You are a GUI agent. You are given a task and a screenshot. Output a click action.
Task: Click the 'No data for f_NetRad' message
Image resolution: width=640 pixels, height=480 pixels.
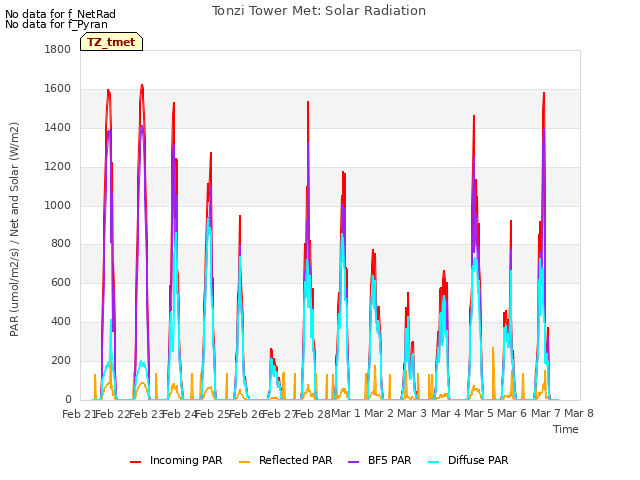click(x=60, y=14)
